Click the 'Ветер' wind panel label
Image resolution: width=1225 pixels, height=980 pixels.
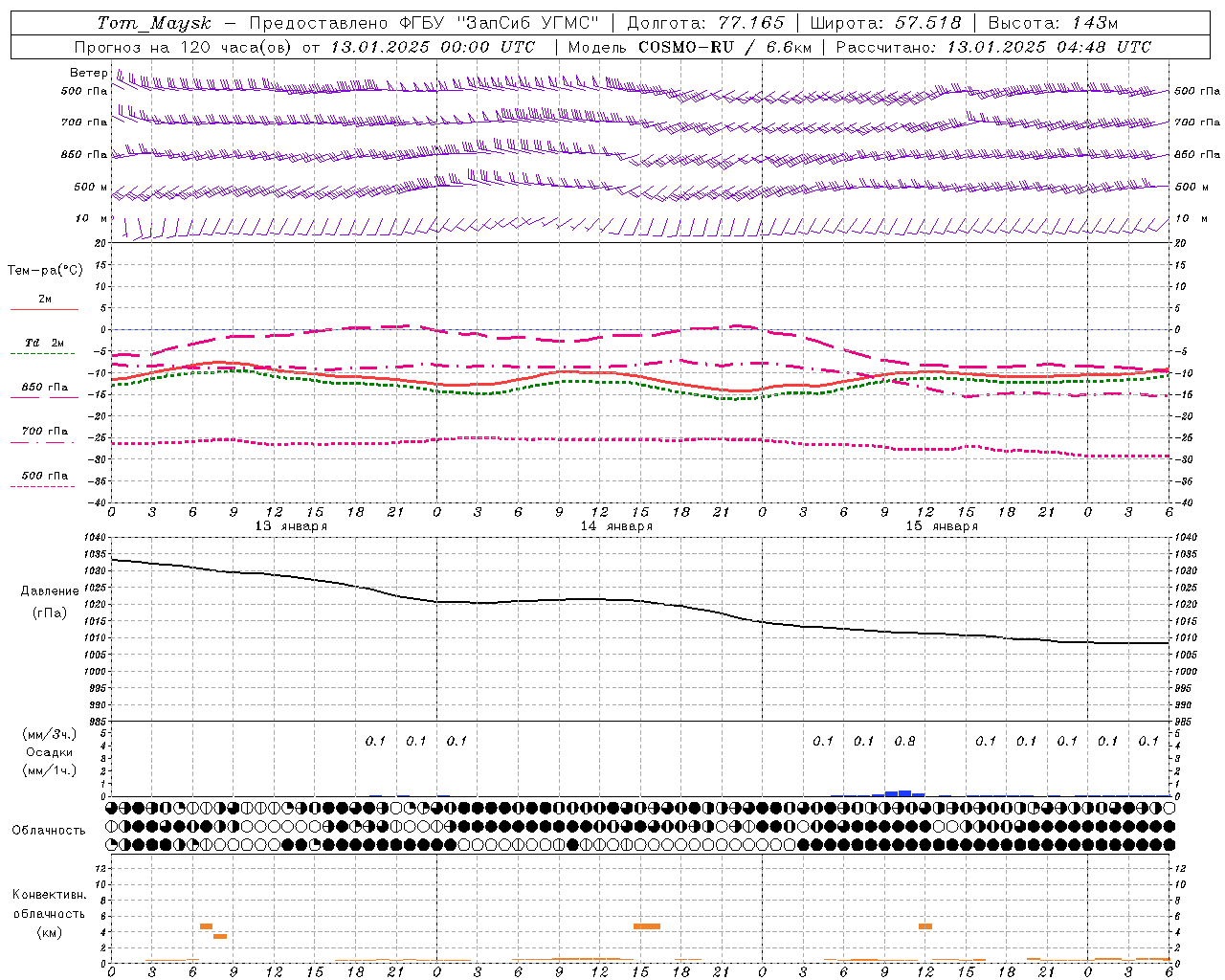pyautogui.click(x=88, y=73)
